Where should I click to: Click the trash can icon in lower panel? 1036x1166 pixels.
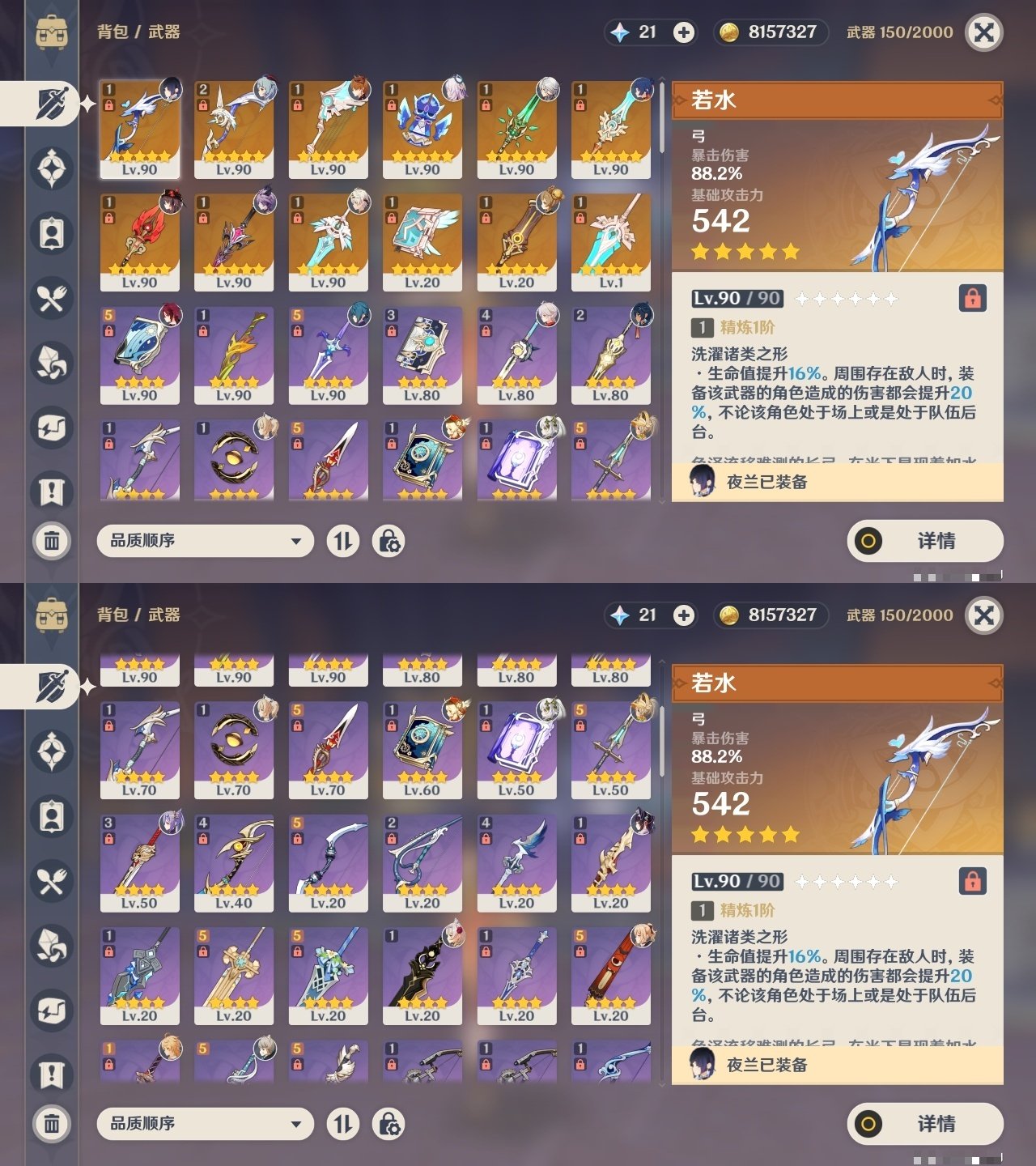(x=52, y=1123)
